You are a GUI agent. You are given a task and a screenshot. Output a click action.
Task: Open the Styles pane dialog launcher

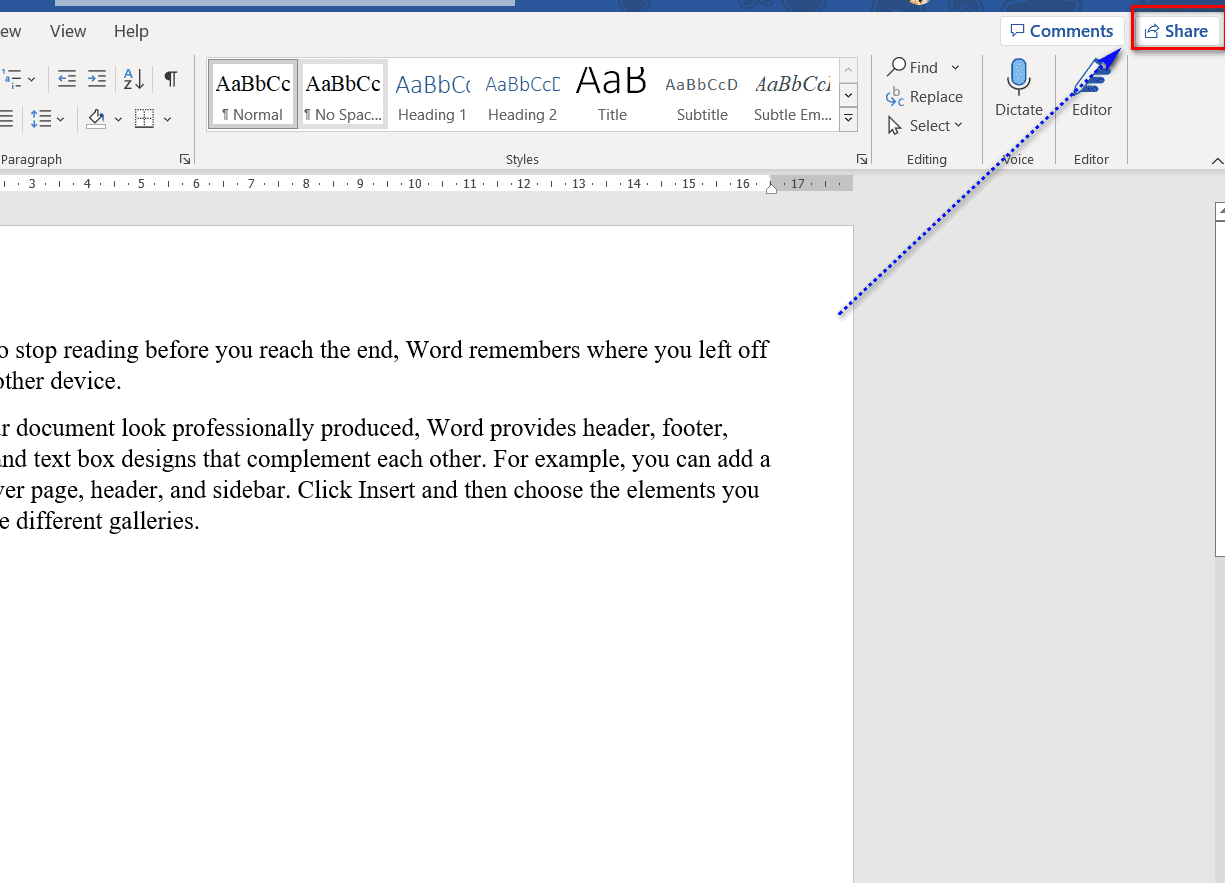tap(862, 160)
